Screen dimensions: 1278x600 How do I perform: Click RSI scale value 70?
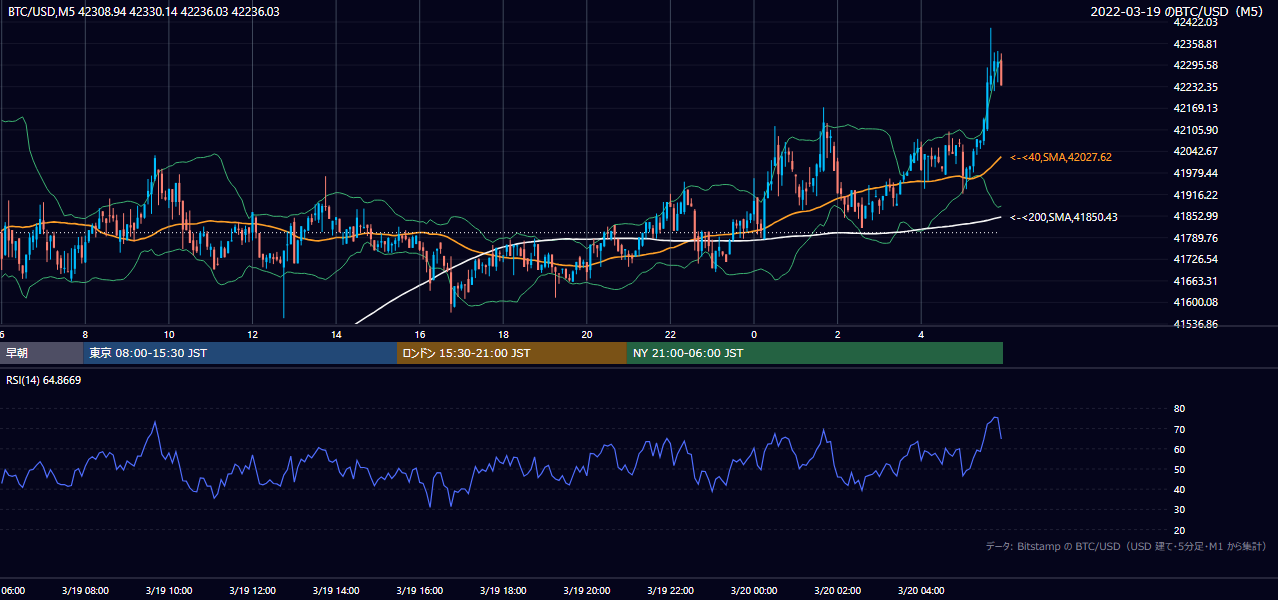(1179, 429)
